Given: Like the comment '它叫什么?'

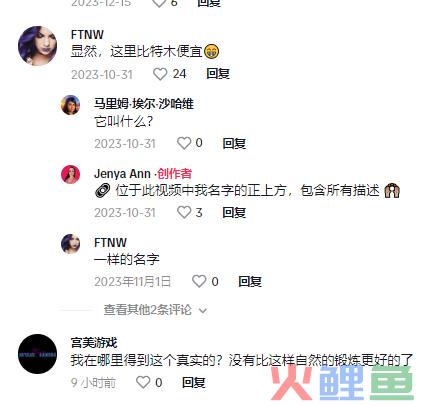Looking at the screenshot, I should click(x=183, y=143).
